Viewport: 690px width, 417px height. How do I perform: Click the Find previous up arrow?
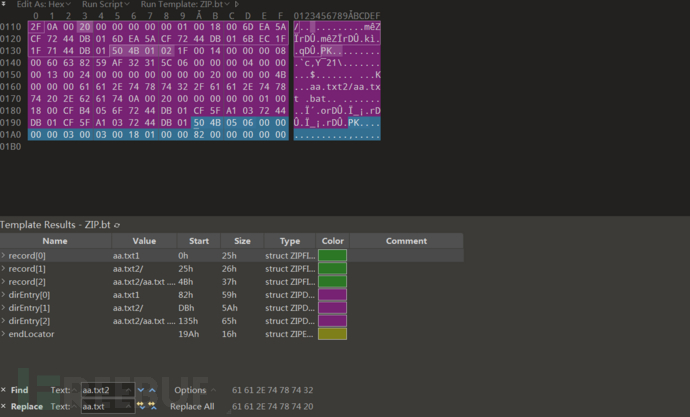(x=153, y=390)
